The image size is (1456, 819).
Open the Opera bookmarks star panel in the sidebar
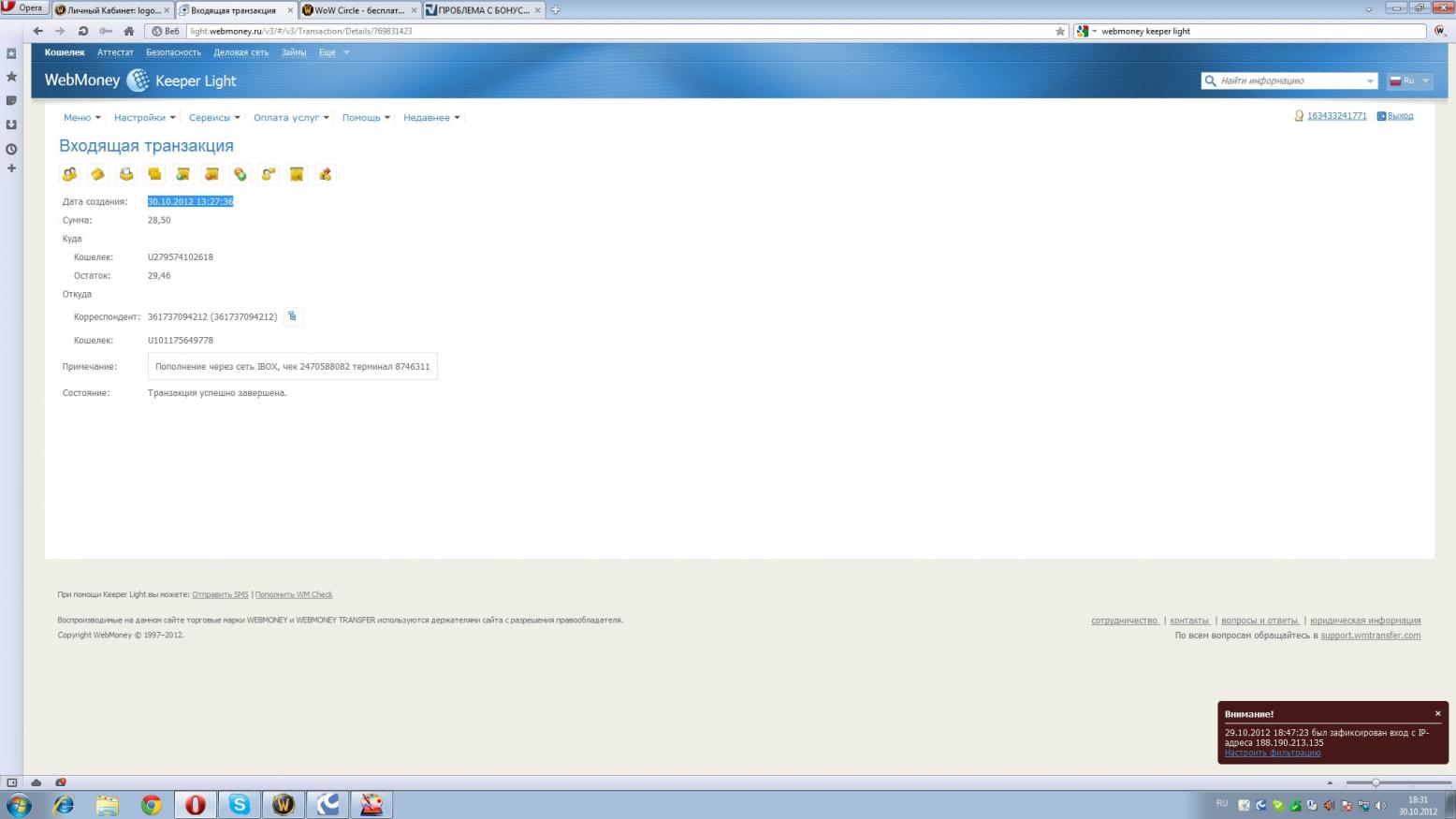click(11, 77)
